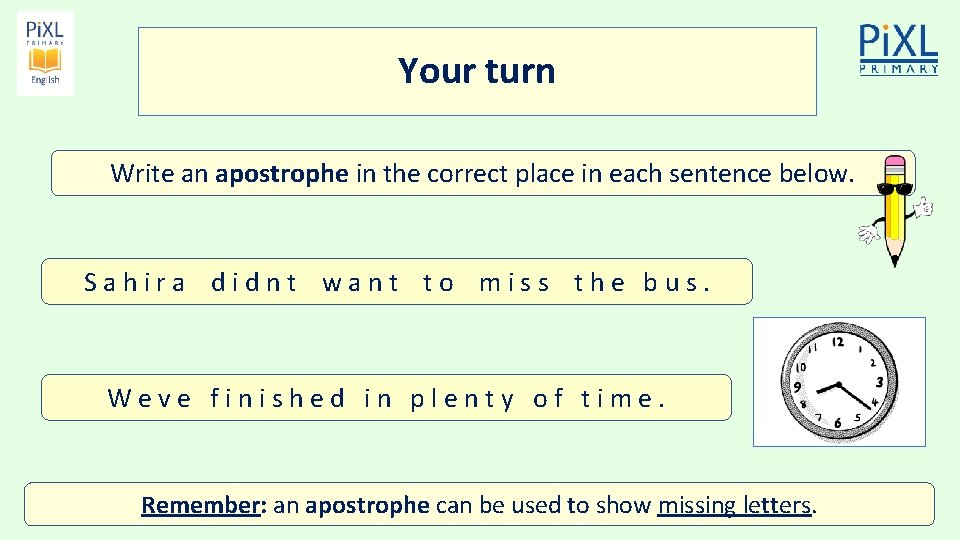Click the PiXL Primary logo at top right
This screenshot has width=960, height=540.
point(899,50)
